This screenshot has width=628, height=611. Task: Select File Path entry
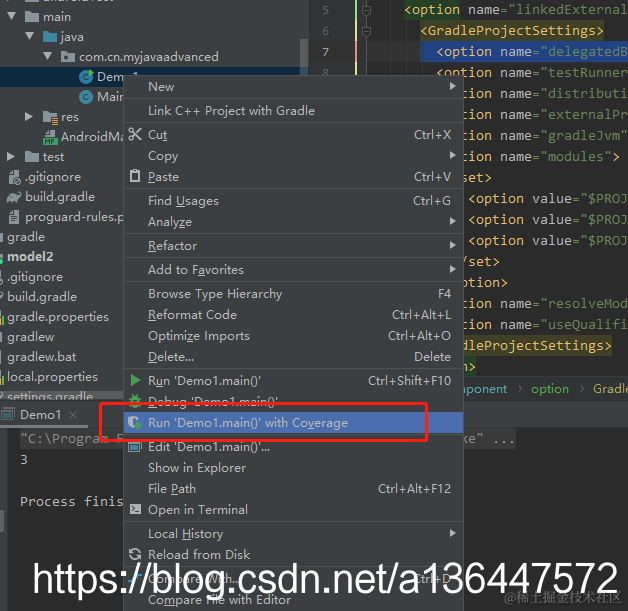coord(293,488)
